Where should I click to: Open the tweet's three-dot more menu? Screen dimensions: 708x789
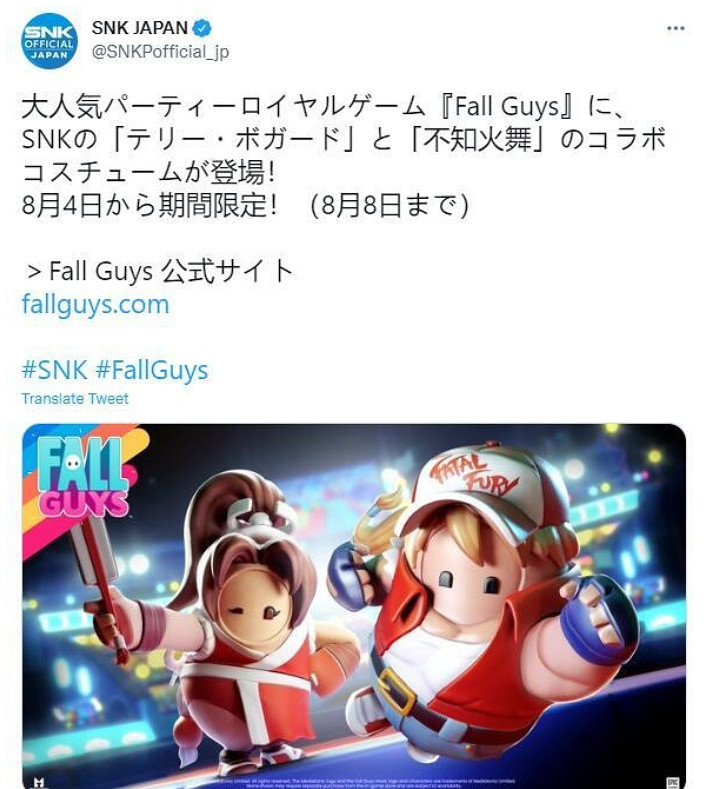(675, 28)
